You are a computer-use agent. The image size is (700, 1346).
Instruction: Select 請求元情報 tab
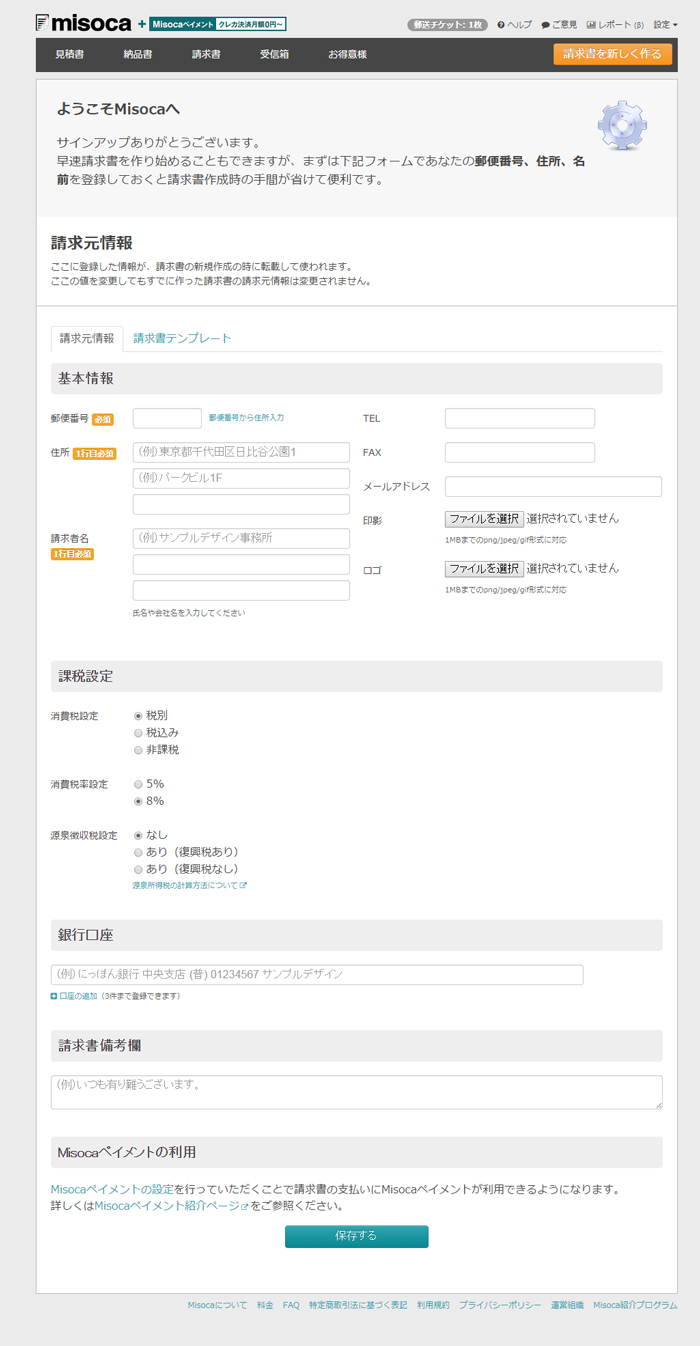87,338
